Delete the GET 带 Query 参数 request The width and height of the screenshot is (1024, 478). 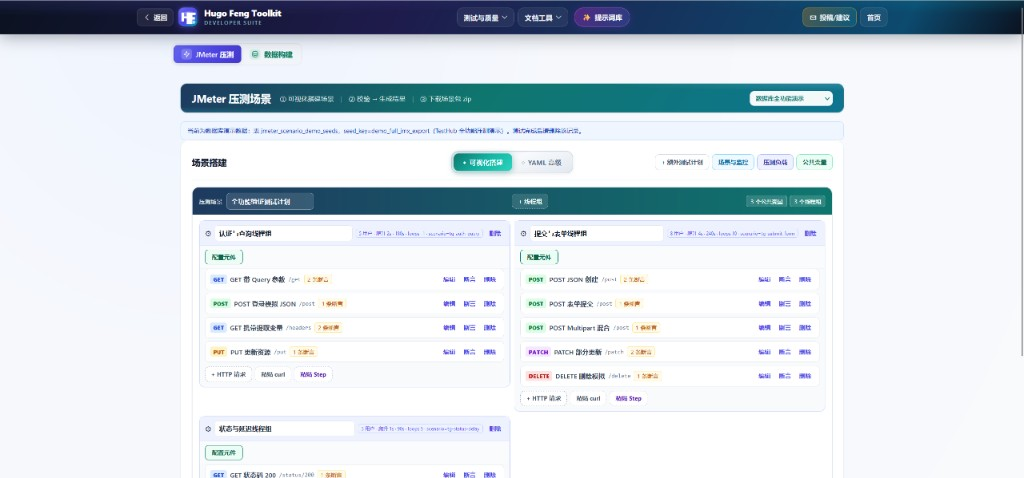[x=490, y=279]
